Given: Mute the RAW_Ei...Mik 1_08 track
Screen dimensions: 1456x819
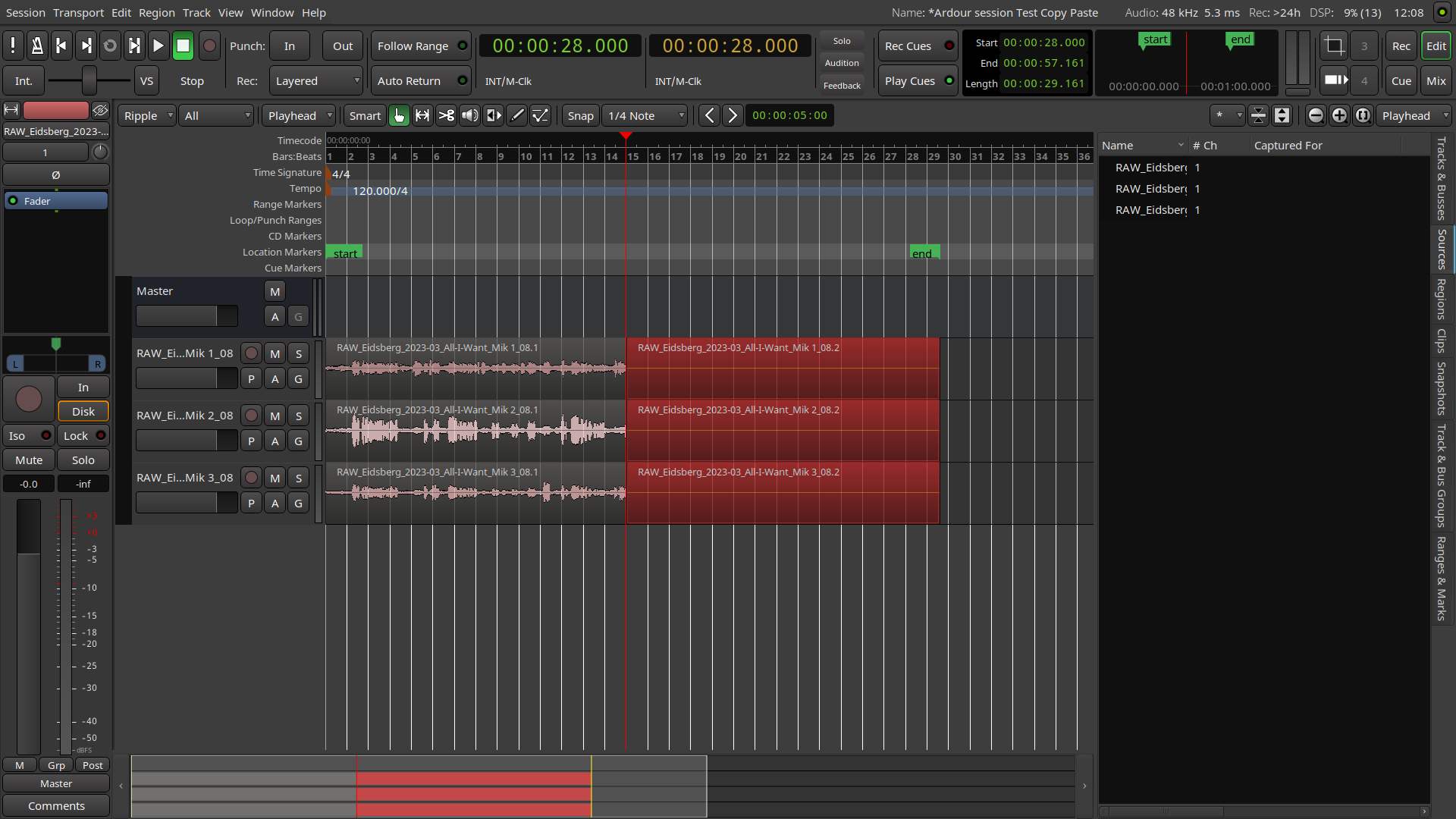Looking at the screenshot, I should click(x=275, y=353).
